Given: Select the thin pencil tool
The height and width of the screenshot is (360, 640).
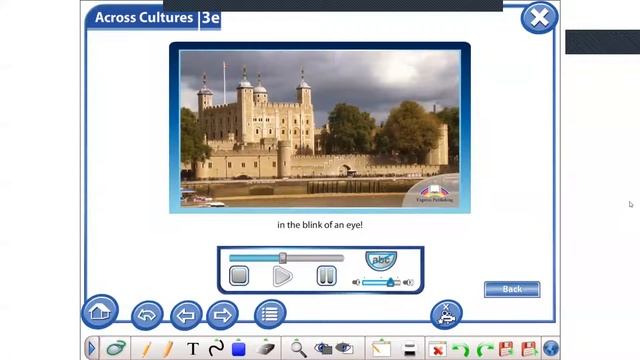Looking at the screenshot, I should coord(147,349).
